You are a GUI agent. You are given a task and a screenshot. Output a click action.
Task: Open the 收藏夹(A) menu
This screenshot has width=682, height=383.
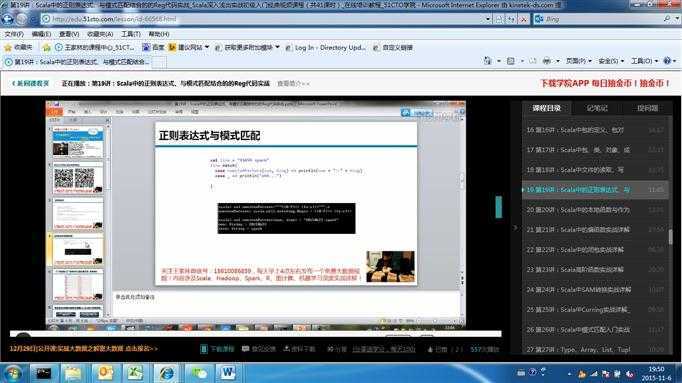point(100,34)
